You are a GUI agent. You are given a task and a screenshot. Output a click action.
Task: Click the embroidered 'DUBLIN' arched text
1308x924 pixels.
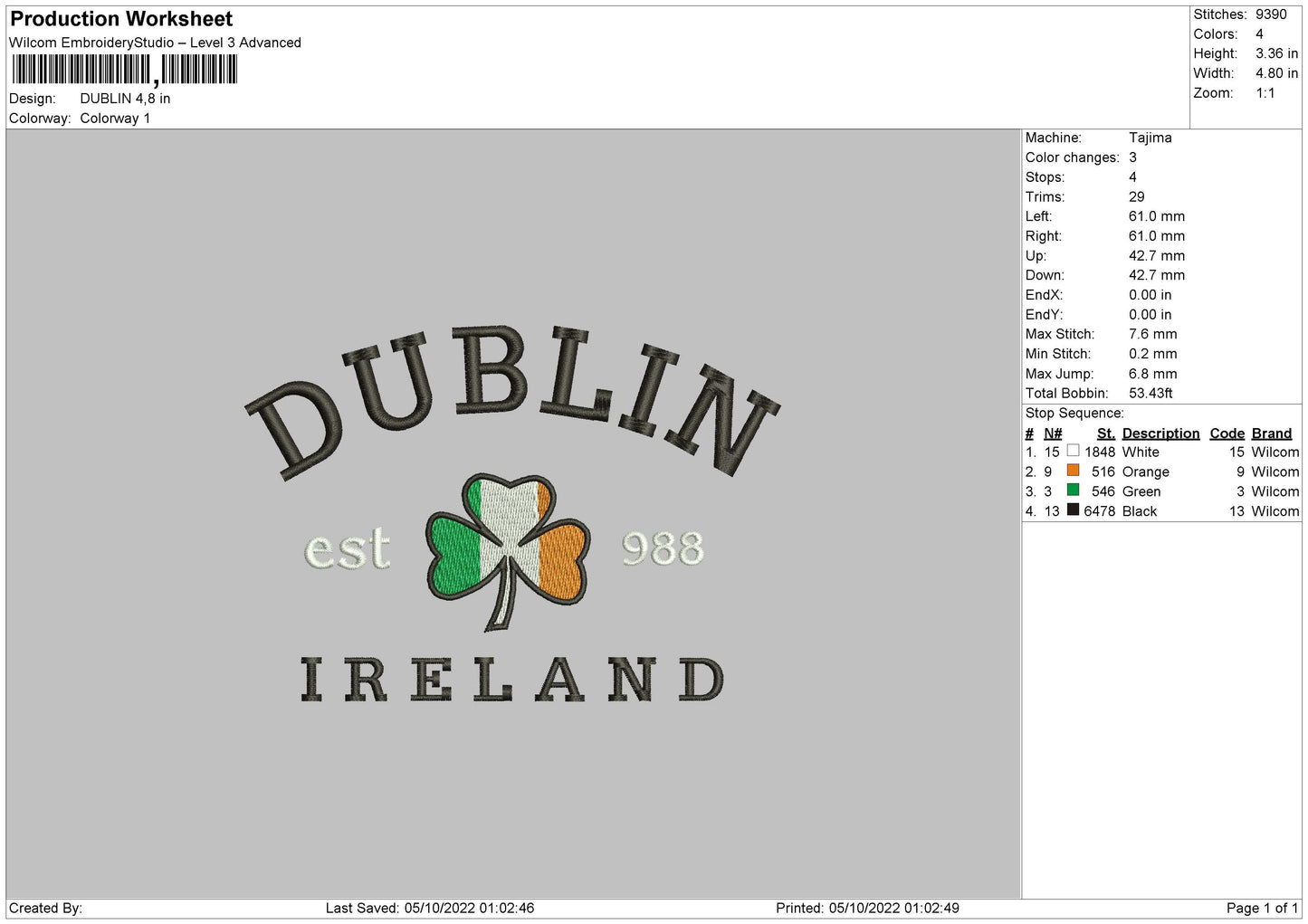click(512, 403)
